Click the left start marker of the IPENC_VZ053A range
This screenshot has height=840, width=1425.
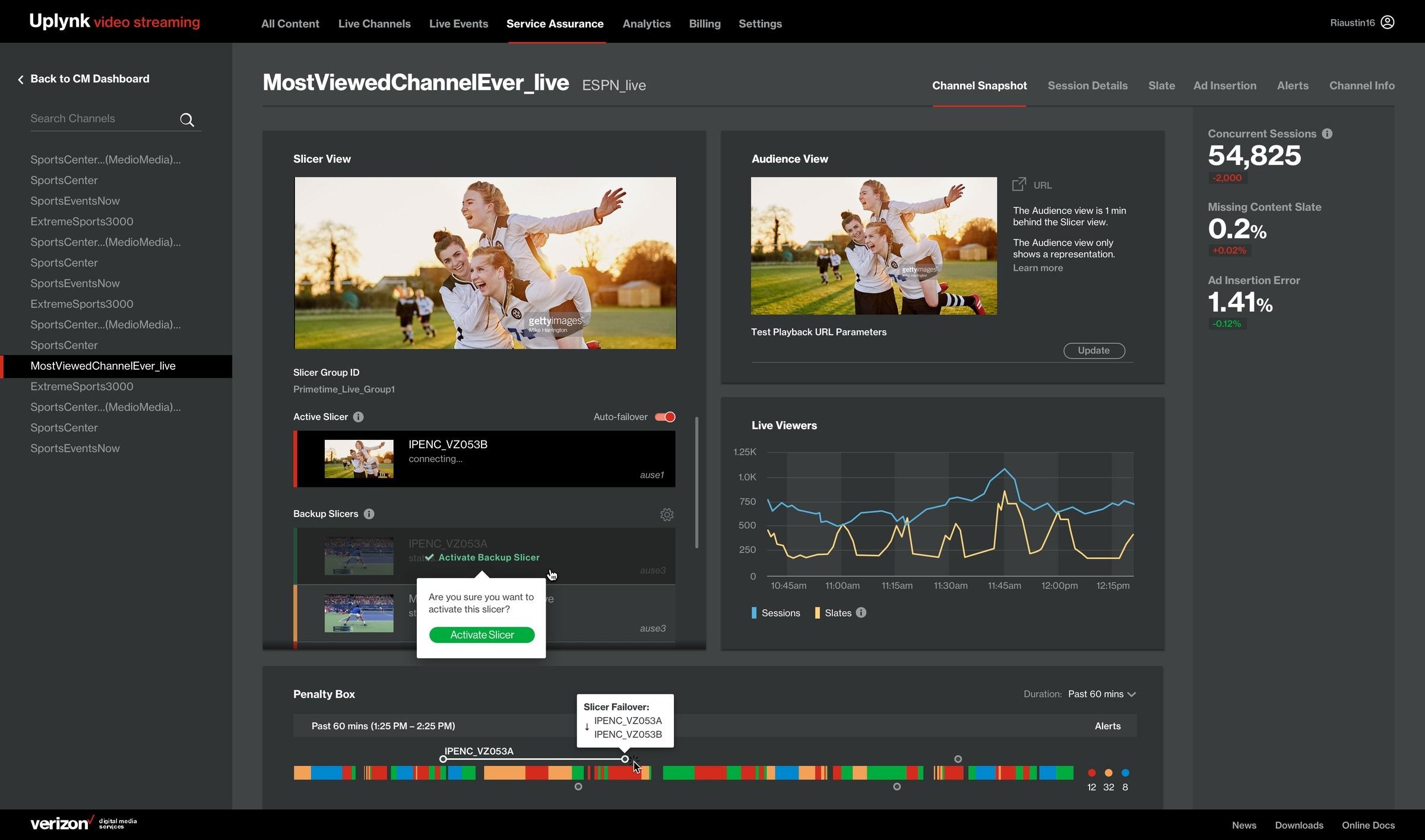(443, 759)
